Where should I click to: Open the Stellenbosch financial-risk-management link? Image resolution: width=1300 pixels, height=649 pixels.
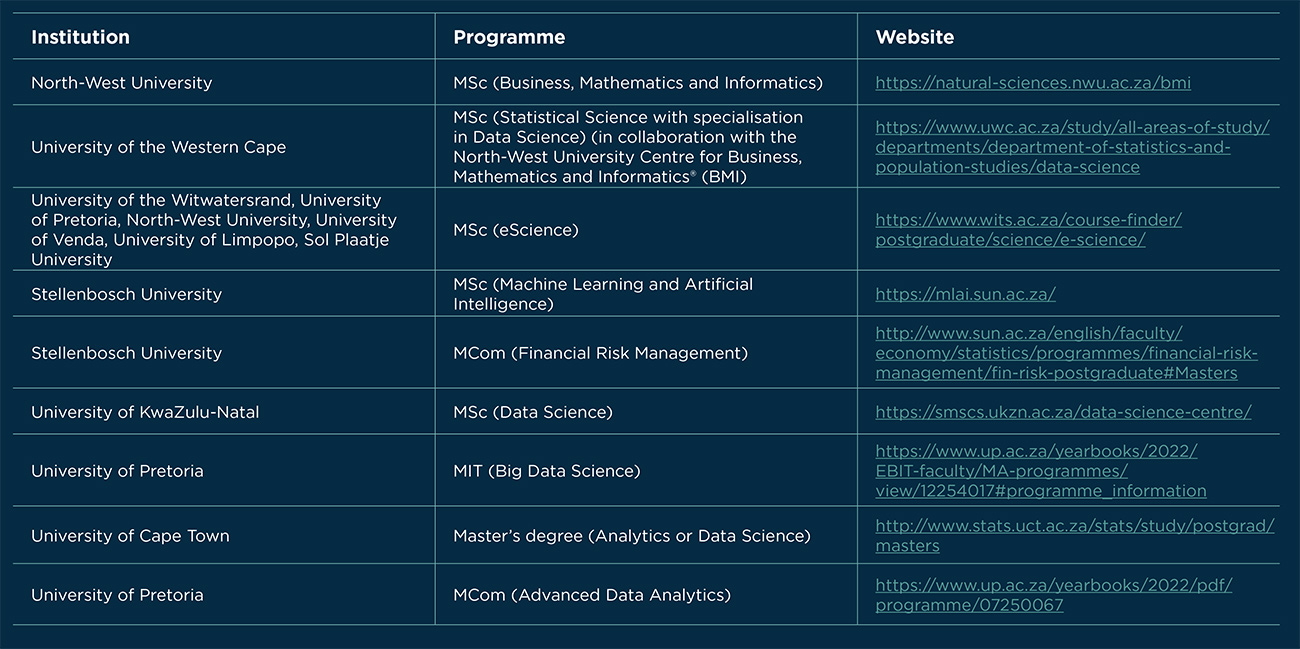[x=1066, y=353]
